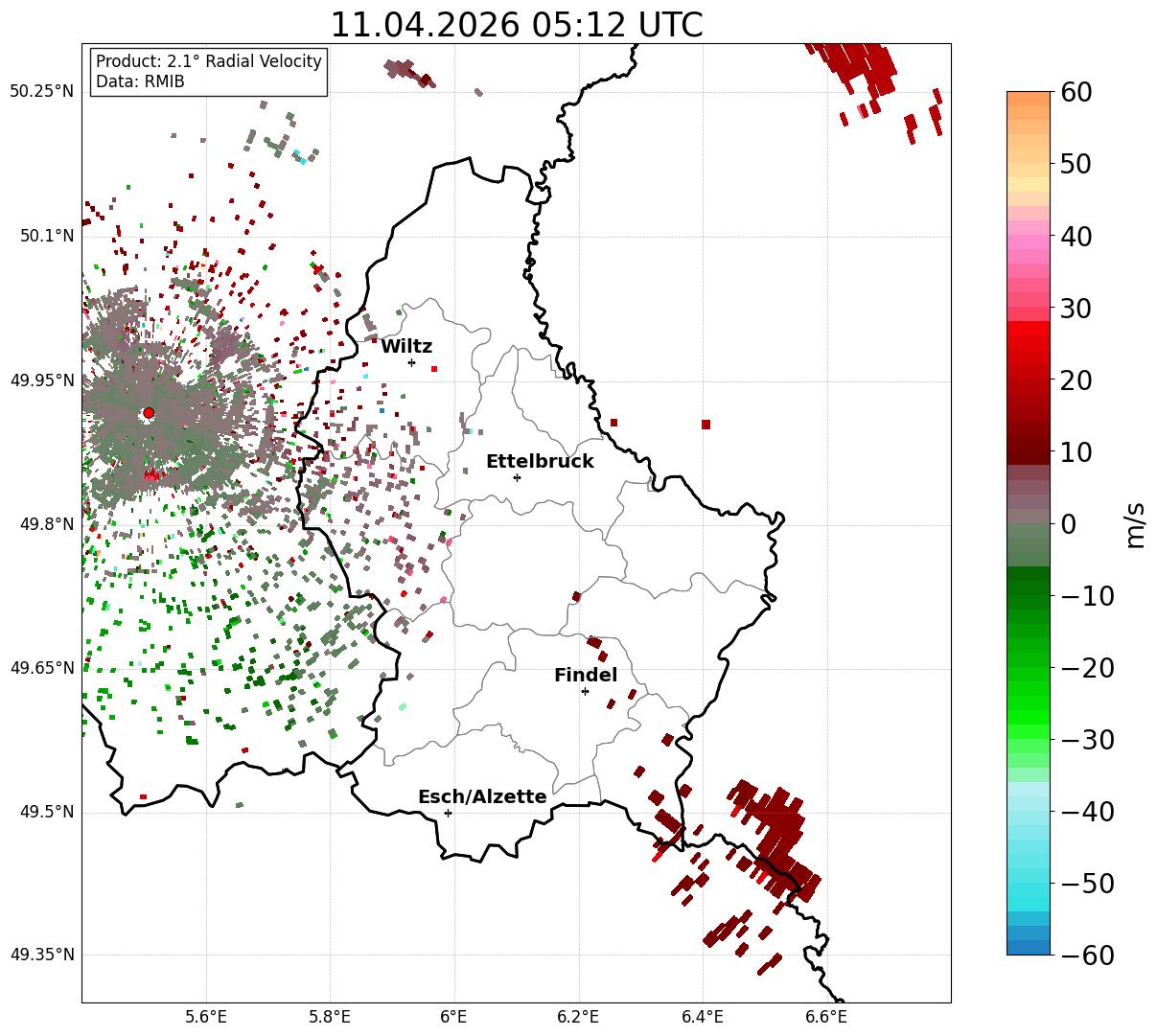The width and height of the screenshot is (1157, 1036).
Task: Click the Findel station cross marker
Action: pyautogui.click(x=585, y=691)
